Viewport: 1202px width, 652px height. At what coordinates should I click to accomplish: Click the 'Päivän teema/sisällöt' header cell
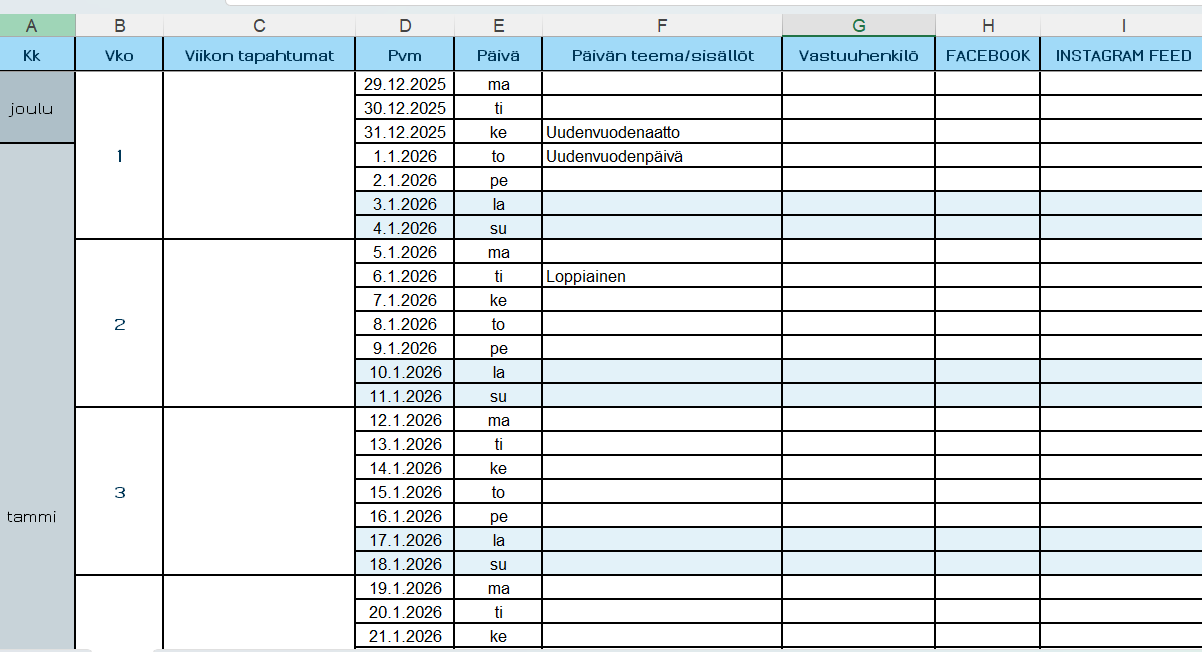coord(662,56)
